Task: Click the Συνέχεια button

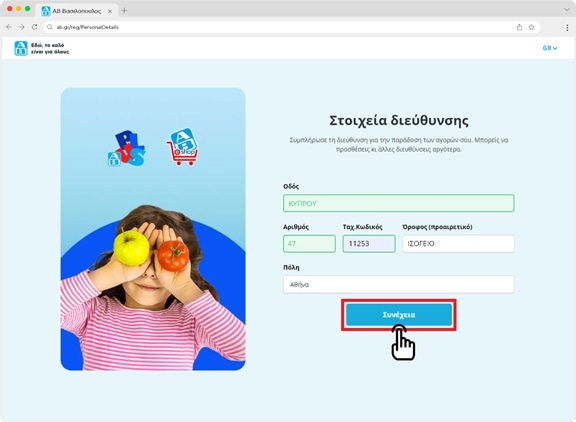Action: click(x=399, y=315)
